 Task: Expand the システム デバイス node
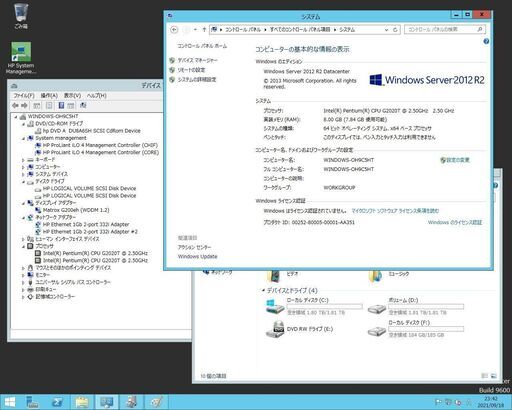click(x=23, y=174)
